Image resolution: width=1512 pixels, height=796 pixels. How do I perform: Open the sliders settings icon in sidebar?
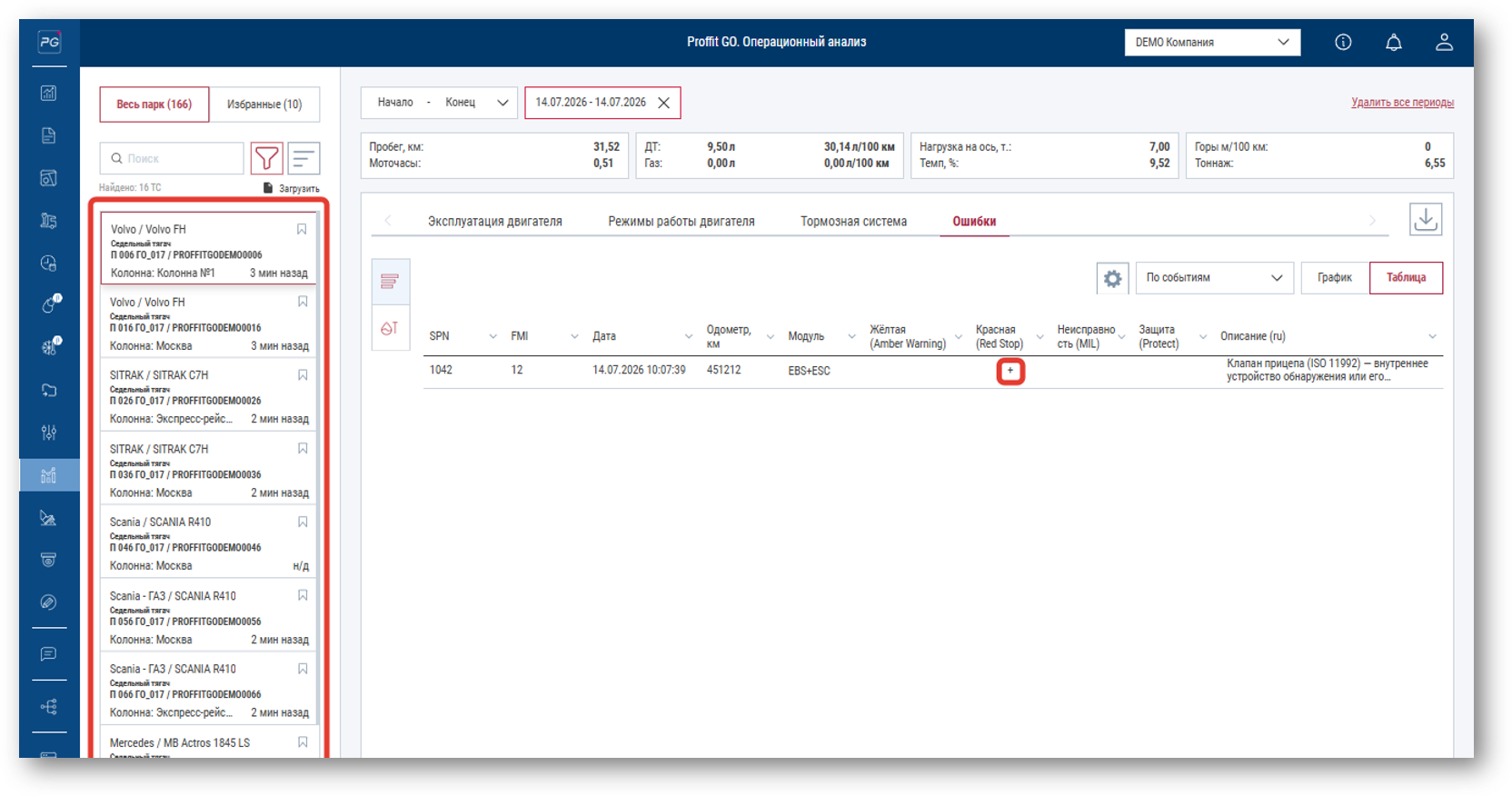49,433
